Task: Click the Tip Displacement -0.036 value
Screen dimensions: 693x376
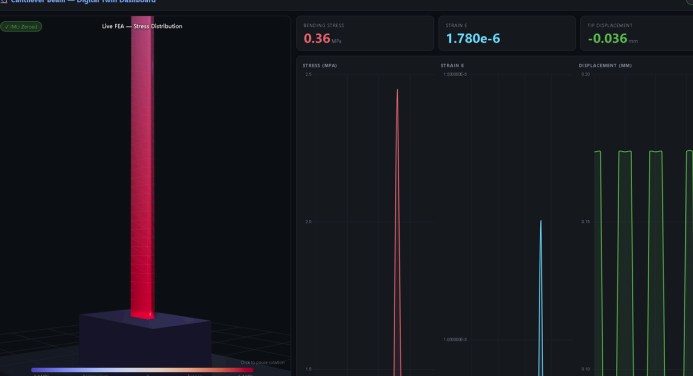Action: (607, 38)
